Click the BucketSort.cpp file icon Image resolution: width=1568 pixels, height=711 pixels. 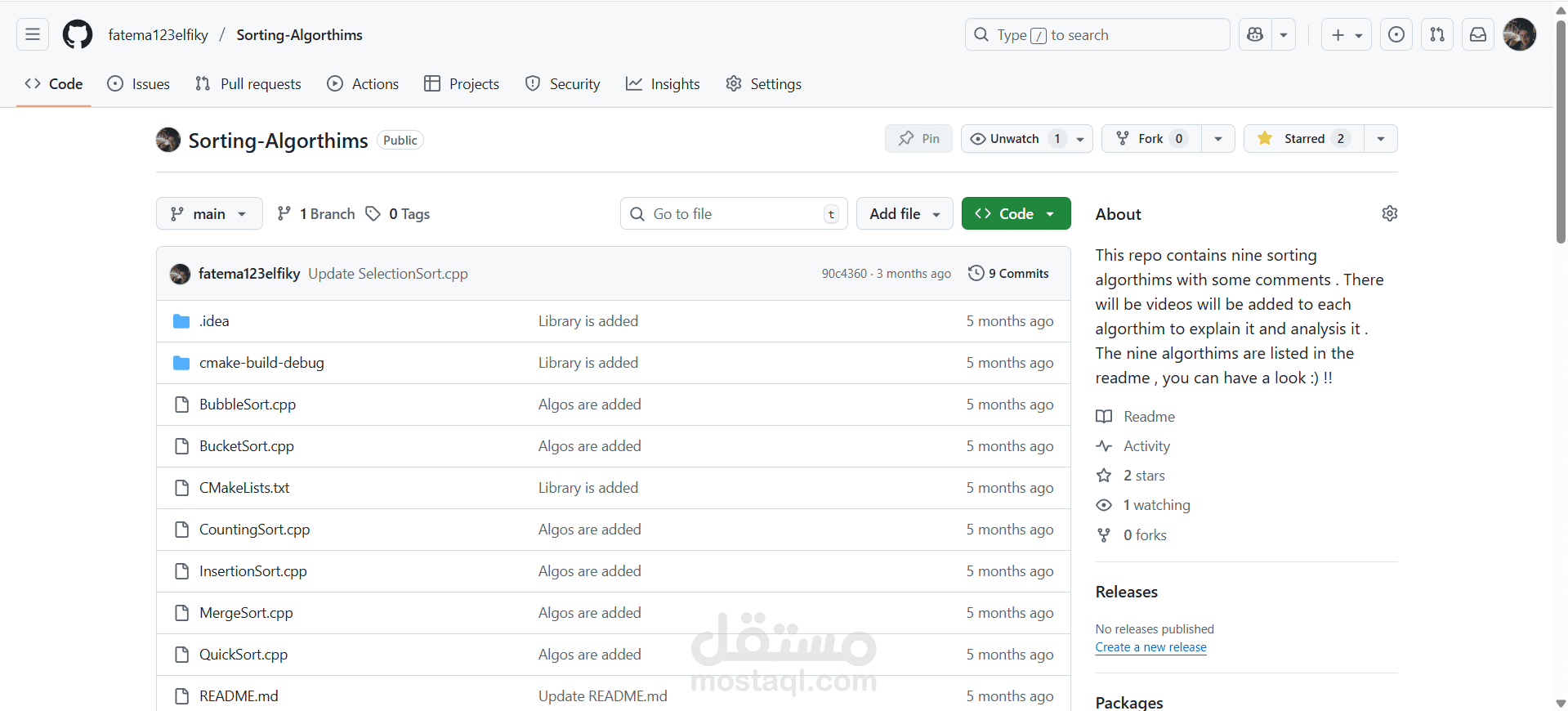181,446
